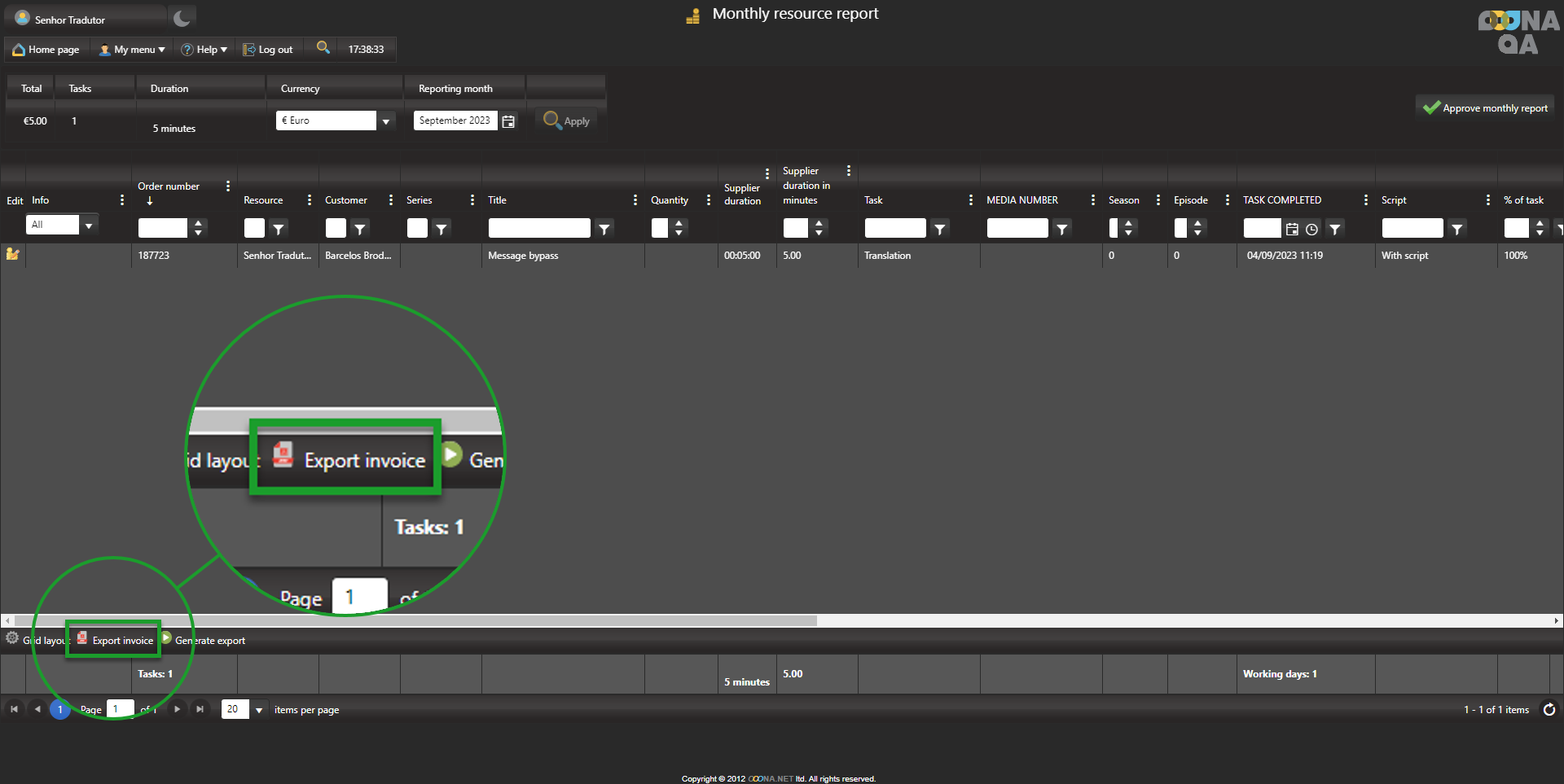Open the Reporting month calendar picker
The height and width of the screenshot is (784, 1564).
[508, 121]
